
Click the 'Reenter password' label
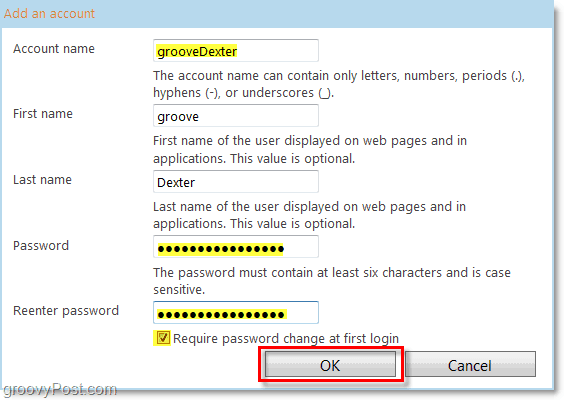click(x=66, y=310)
